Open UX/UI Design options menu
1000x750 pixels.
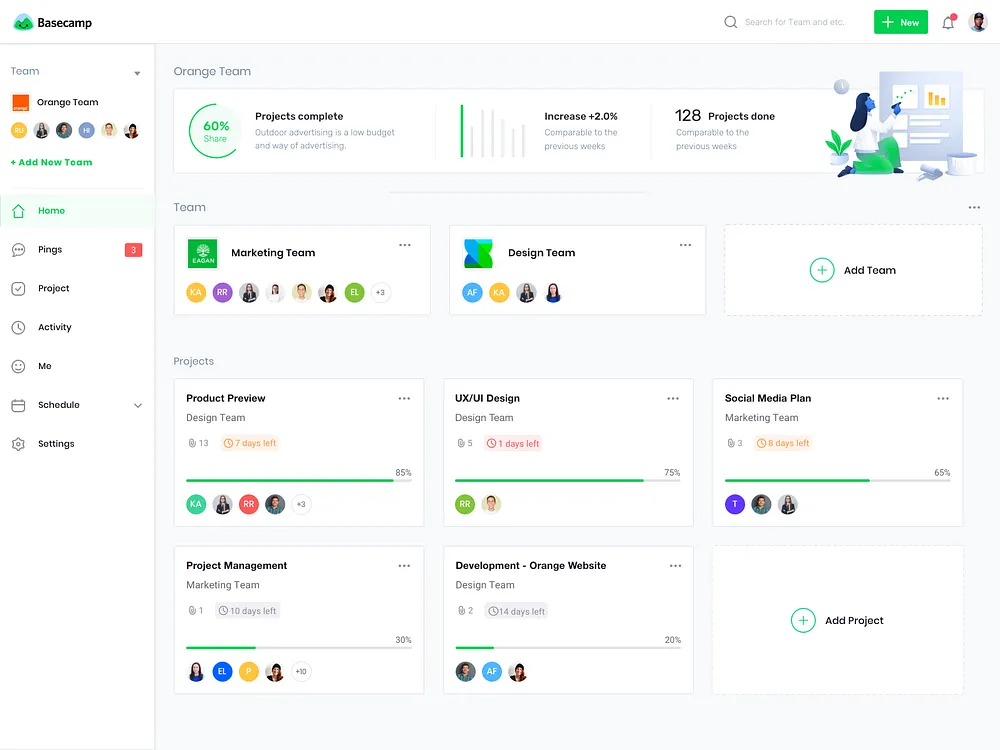673,399
